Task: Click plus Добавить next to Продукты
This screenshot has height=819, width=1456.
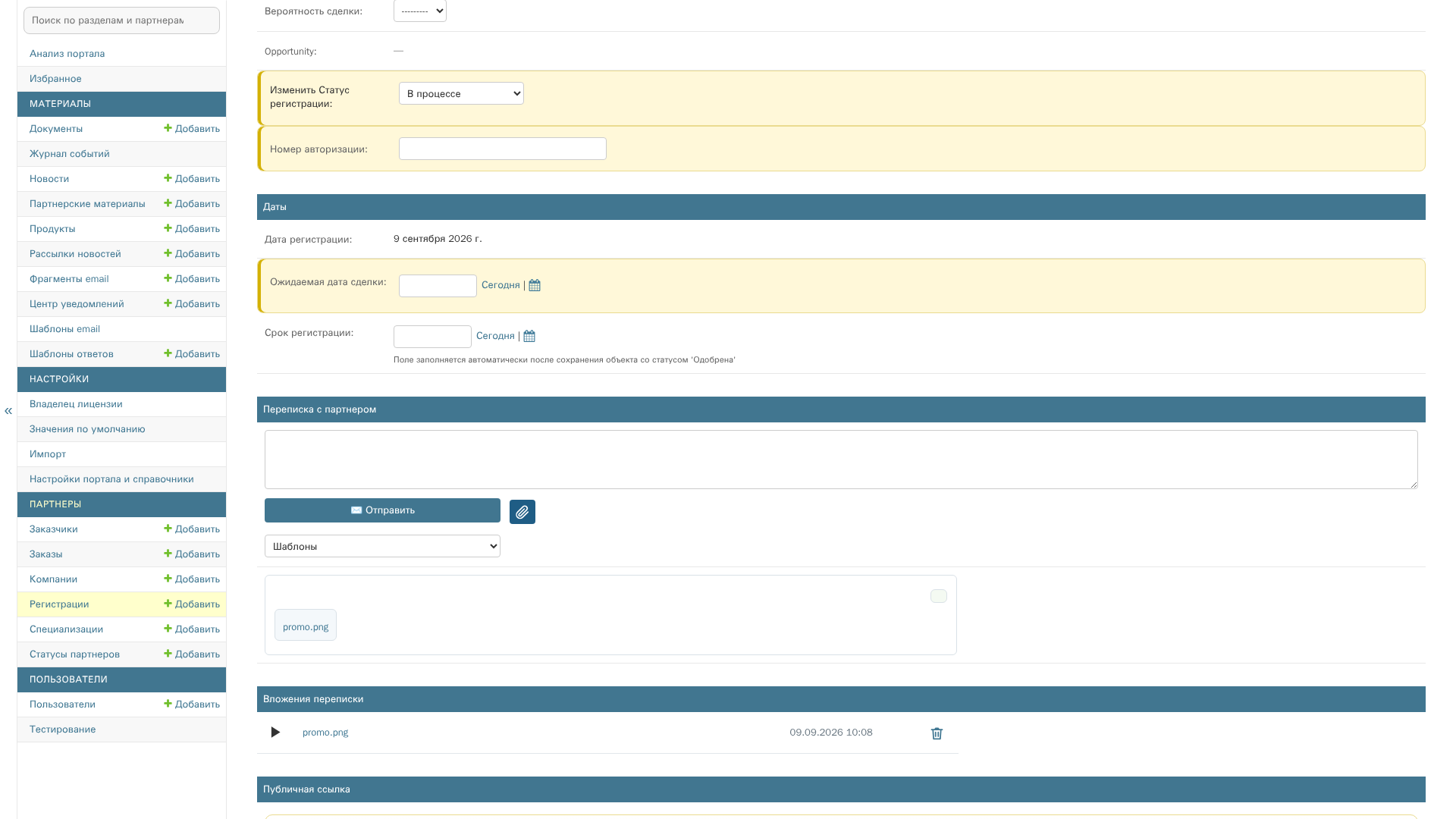Action: coord(192,229)
